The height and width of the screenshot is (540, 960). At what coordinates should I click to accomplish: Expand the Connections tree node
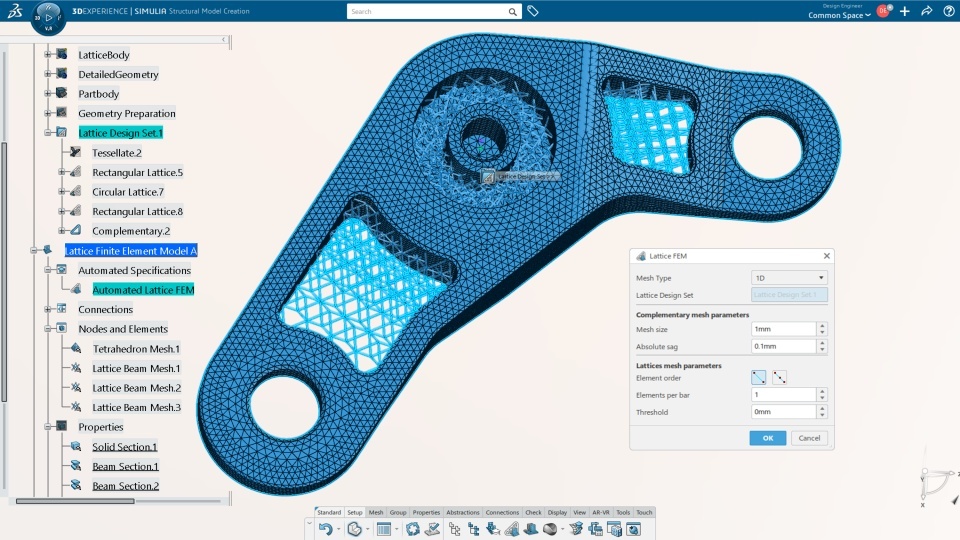[x=48, y=309]
